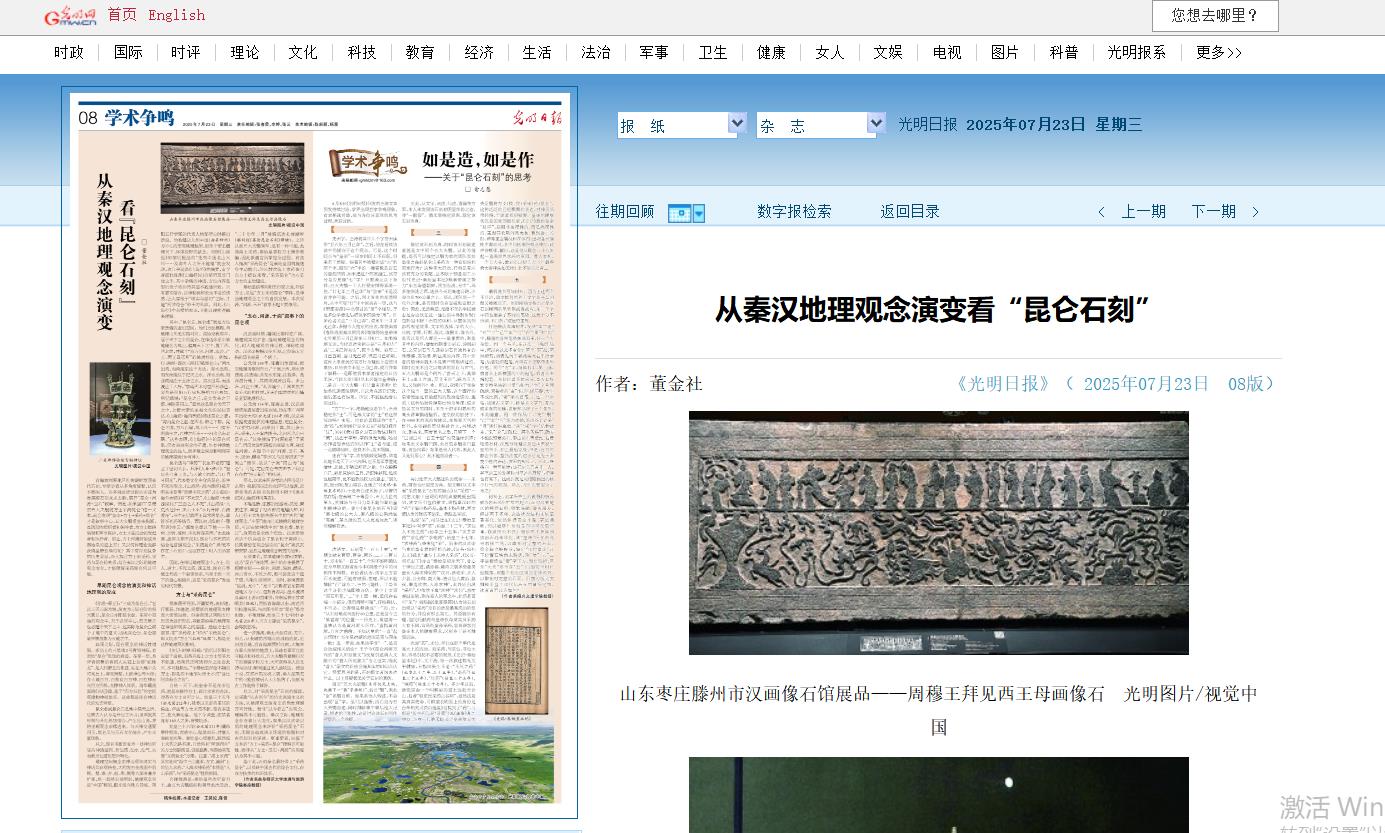The width and height of the screenshot is (1385, 833).
Task: Click the Guangming Online logo
Action: click(69, 16)
